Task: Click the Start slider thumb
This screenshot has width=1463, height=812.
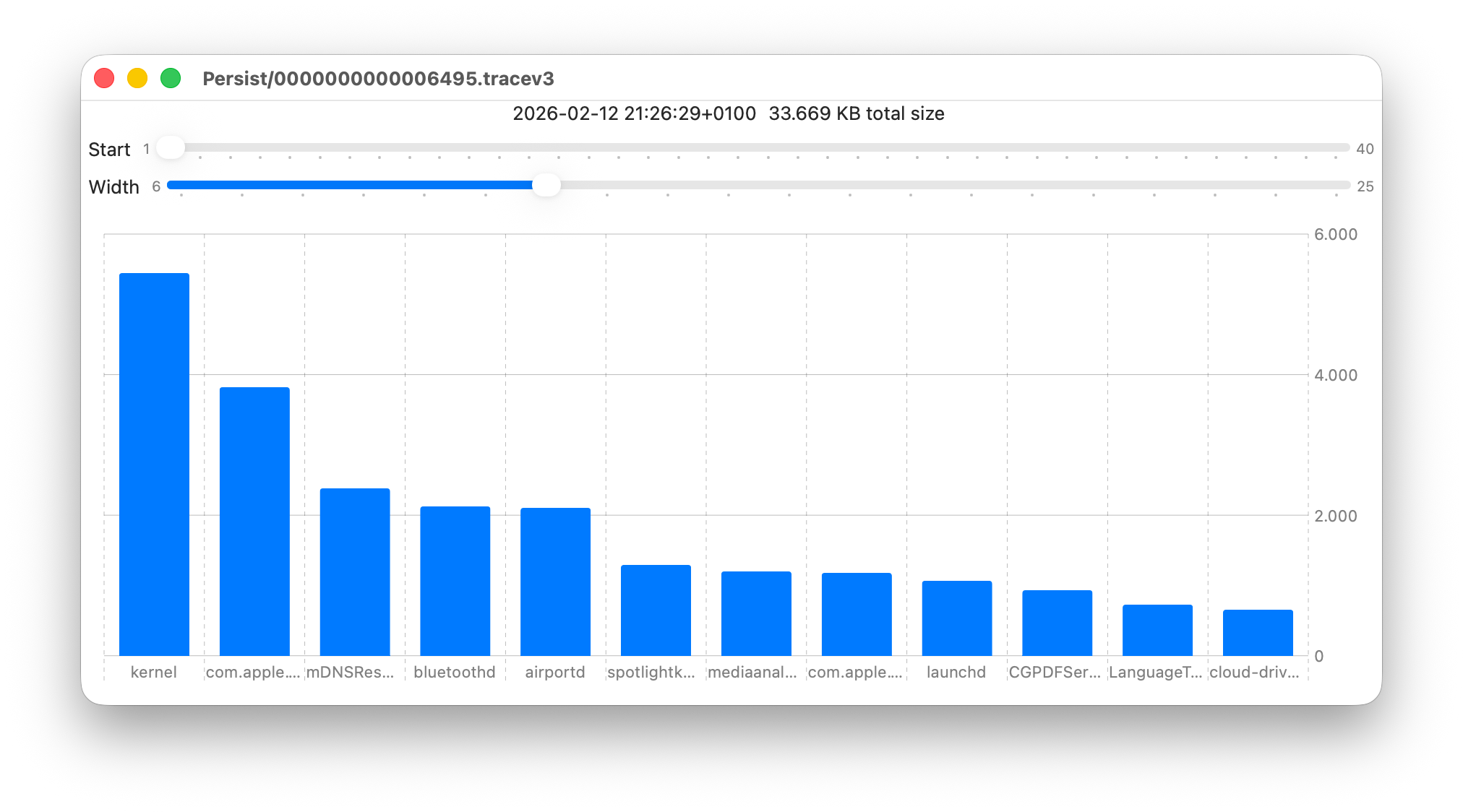Action: 171,148
